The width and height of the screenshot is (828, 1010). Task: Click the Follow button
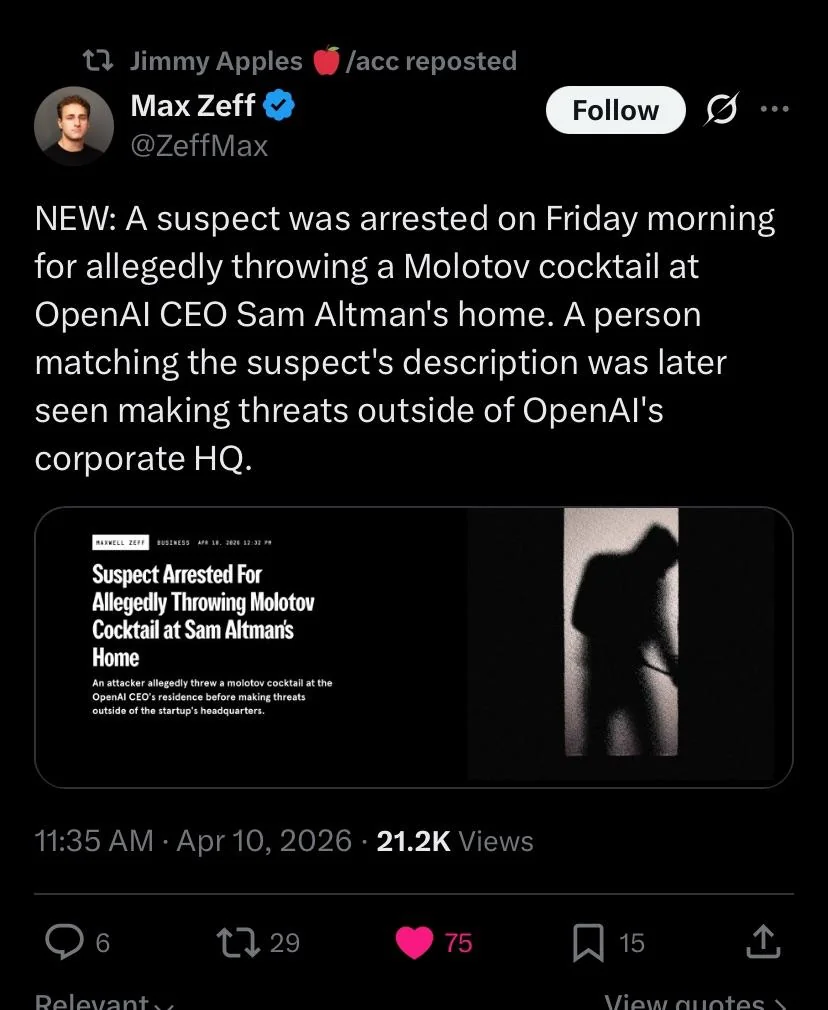[615, 110]
